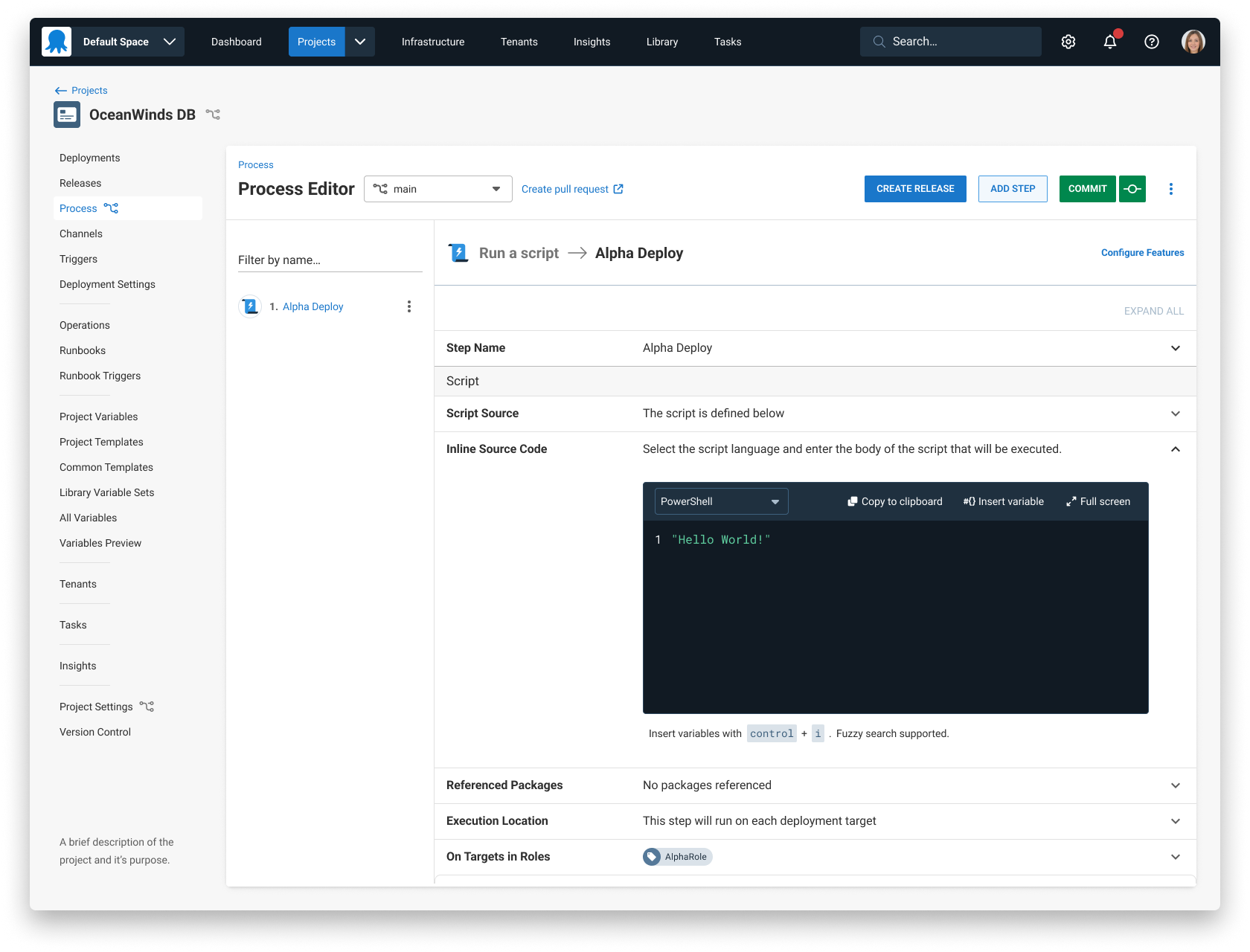
Task: Click the notifications bell icon
Action: point(1109,42)
